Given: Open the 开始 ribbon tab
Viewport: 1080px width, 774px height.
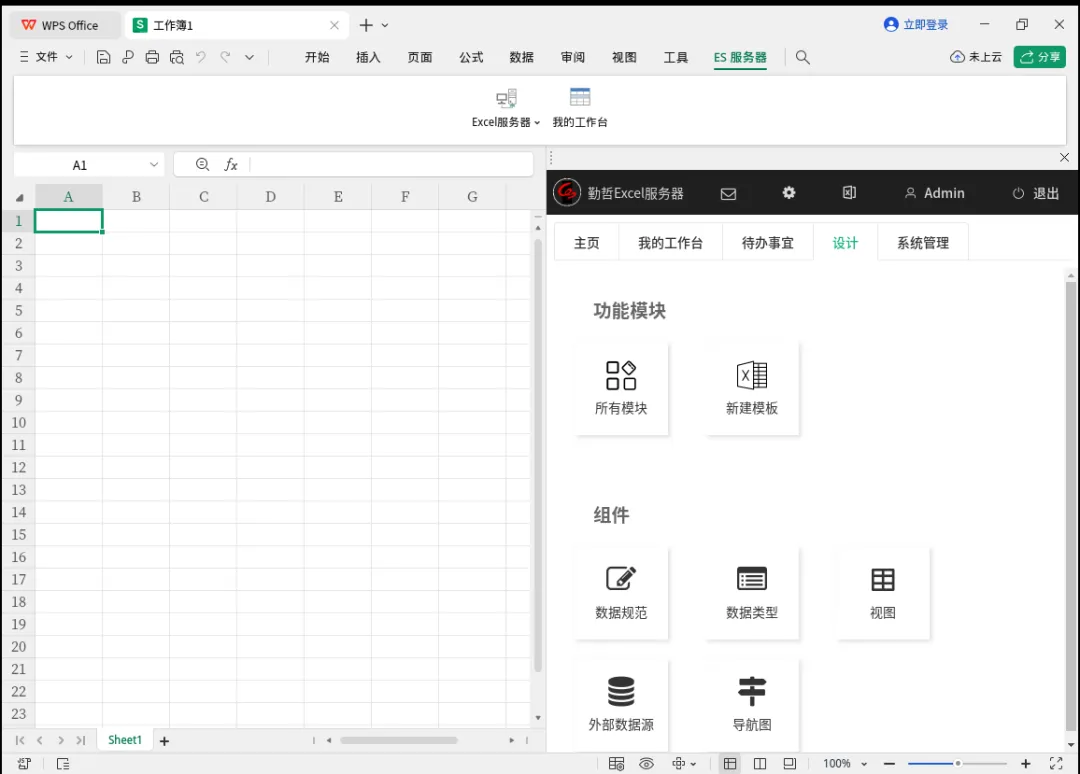Looking at the screenshot, I should 317,57.
